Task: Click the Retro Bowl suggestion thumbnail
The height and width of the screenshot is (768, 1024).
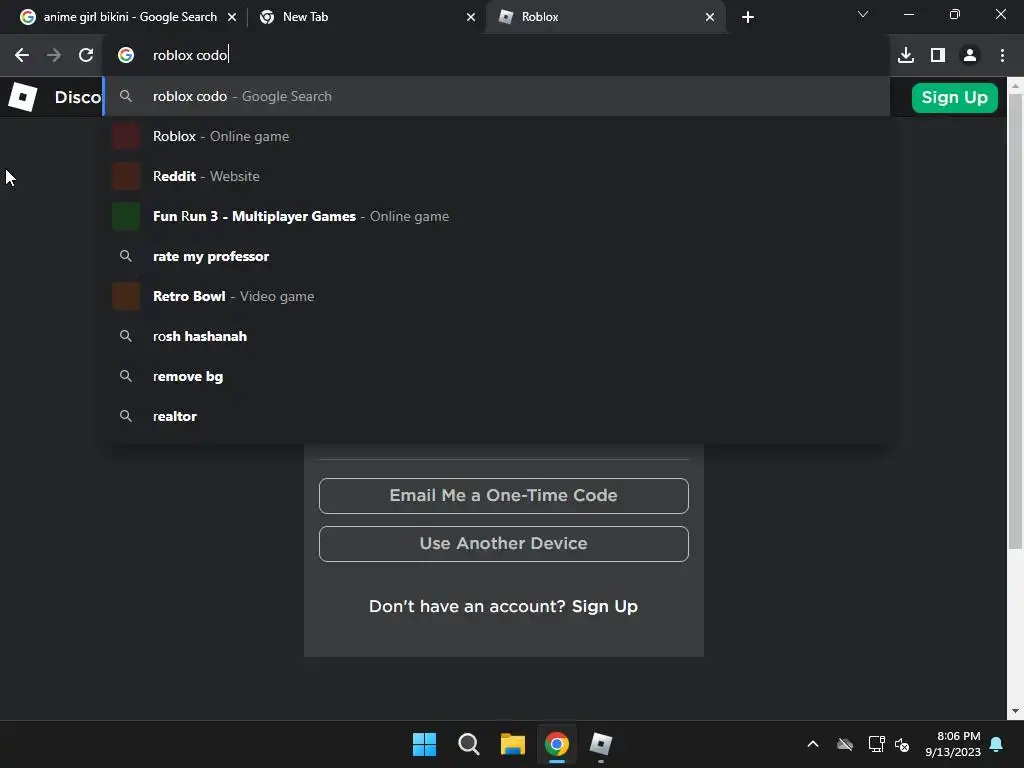Action: click(125, 296)
